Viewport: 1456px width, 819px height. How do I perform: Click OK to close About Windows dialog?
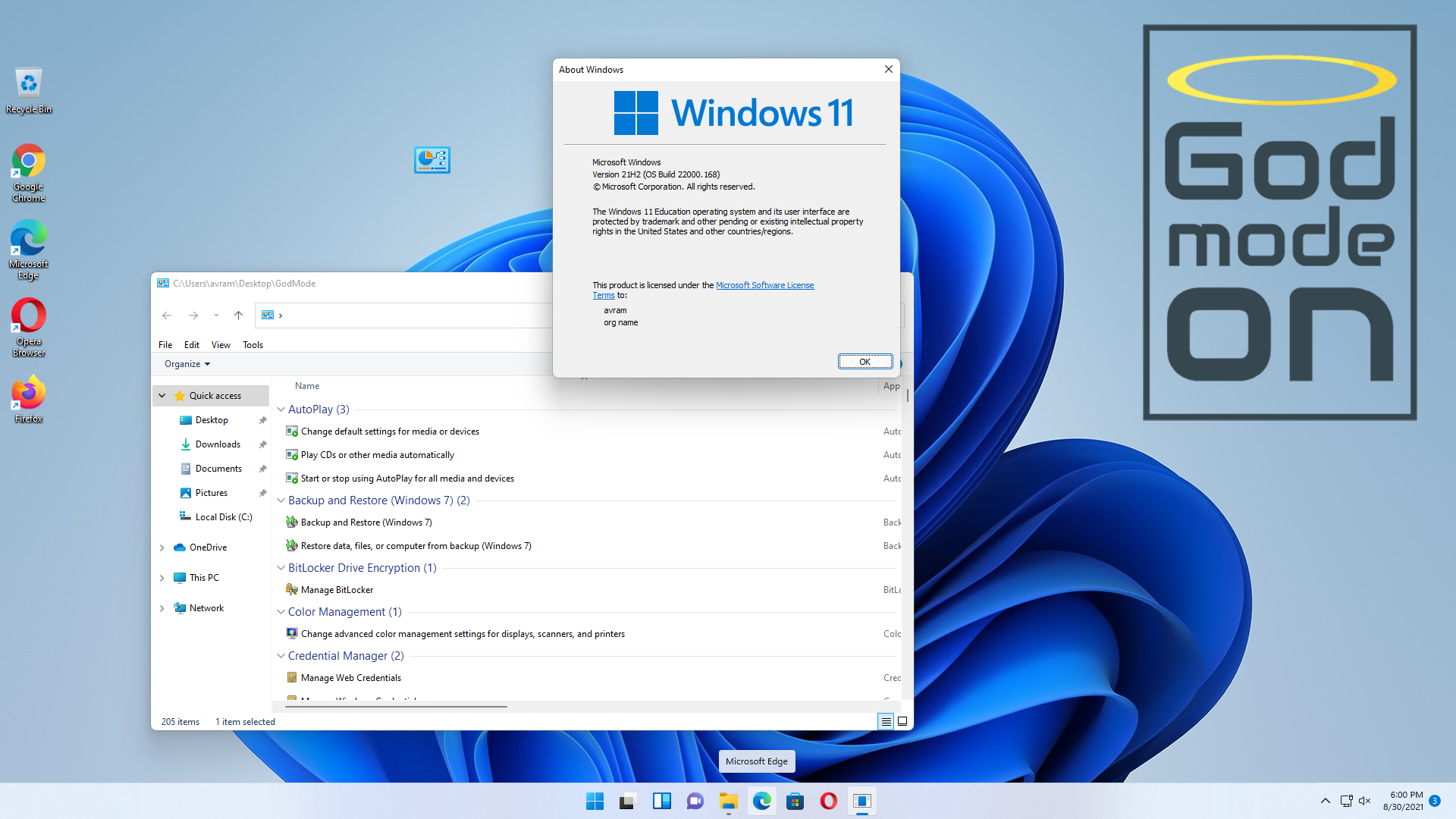(863, 361)
